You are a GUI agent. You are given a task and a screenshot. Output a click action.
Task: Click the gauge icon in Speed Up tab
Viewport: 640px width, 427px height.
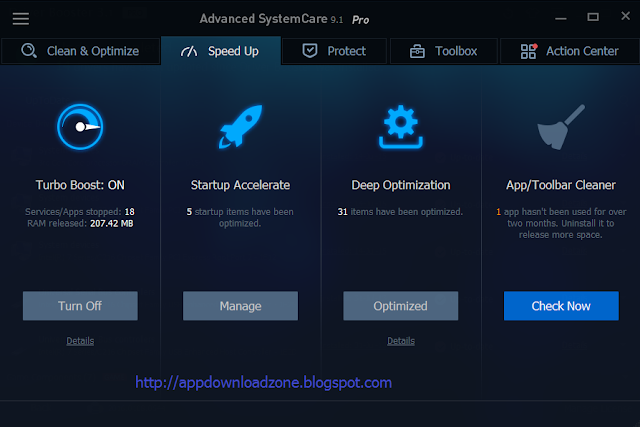(189, 51)
